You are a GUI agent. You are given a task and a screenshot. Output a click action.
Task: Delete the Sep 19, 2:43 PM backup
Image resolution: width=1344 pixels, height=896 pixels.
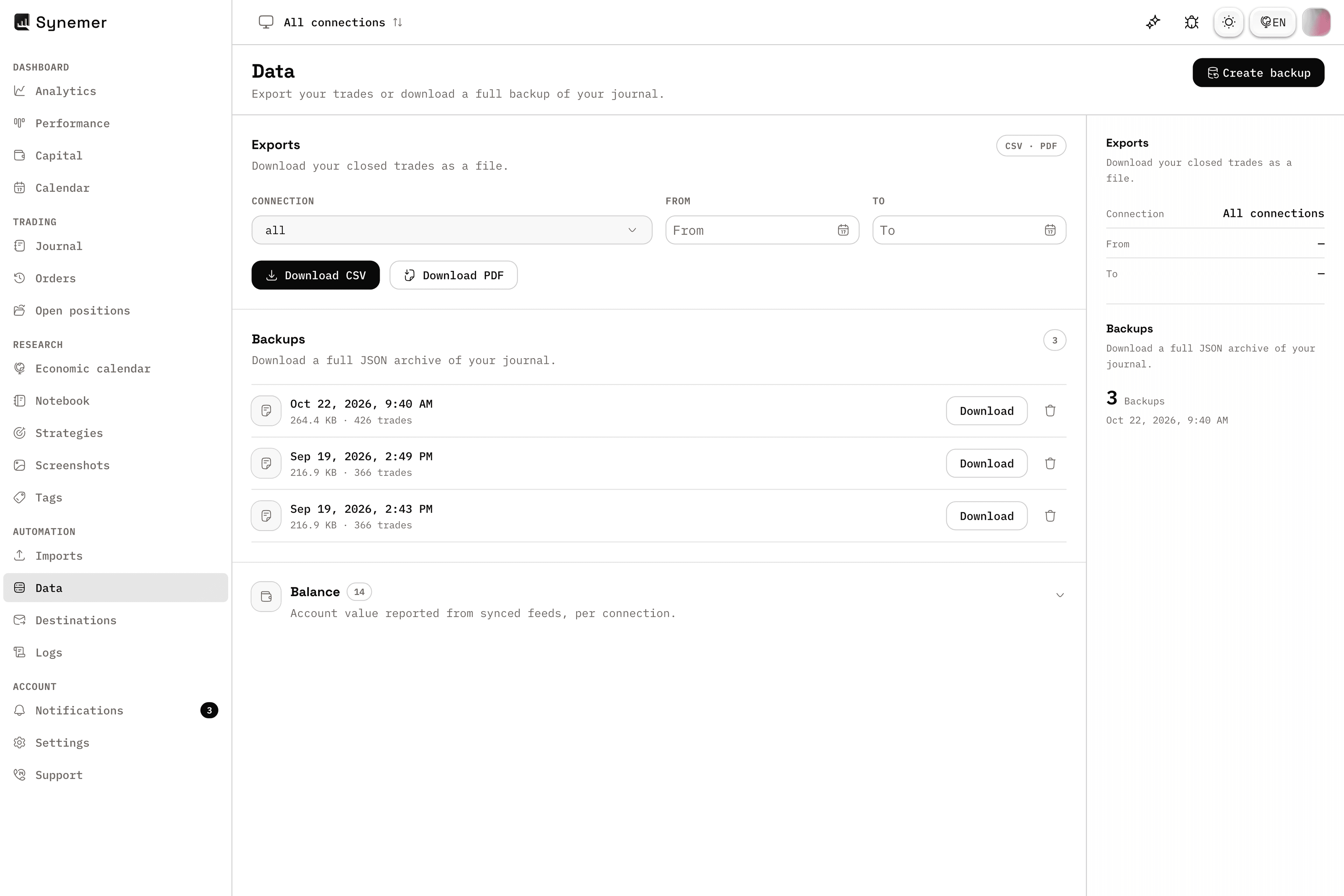coord(1050,516)
